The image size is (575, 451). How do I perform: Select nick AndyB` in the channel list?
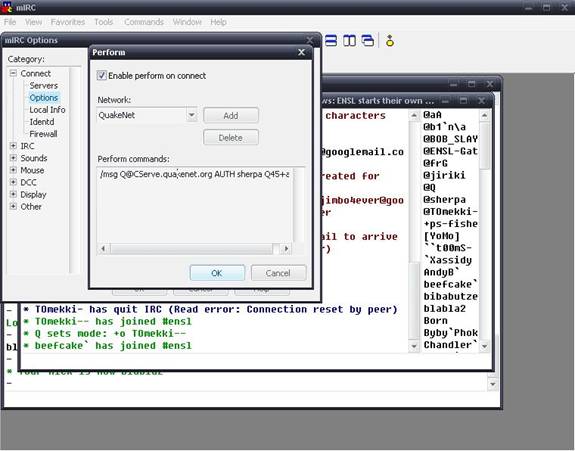(x=442, y=272)
